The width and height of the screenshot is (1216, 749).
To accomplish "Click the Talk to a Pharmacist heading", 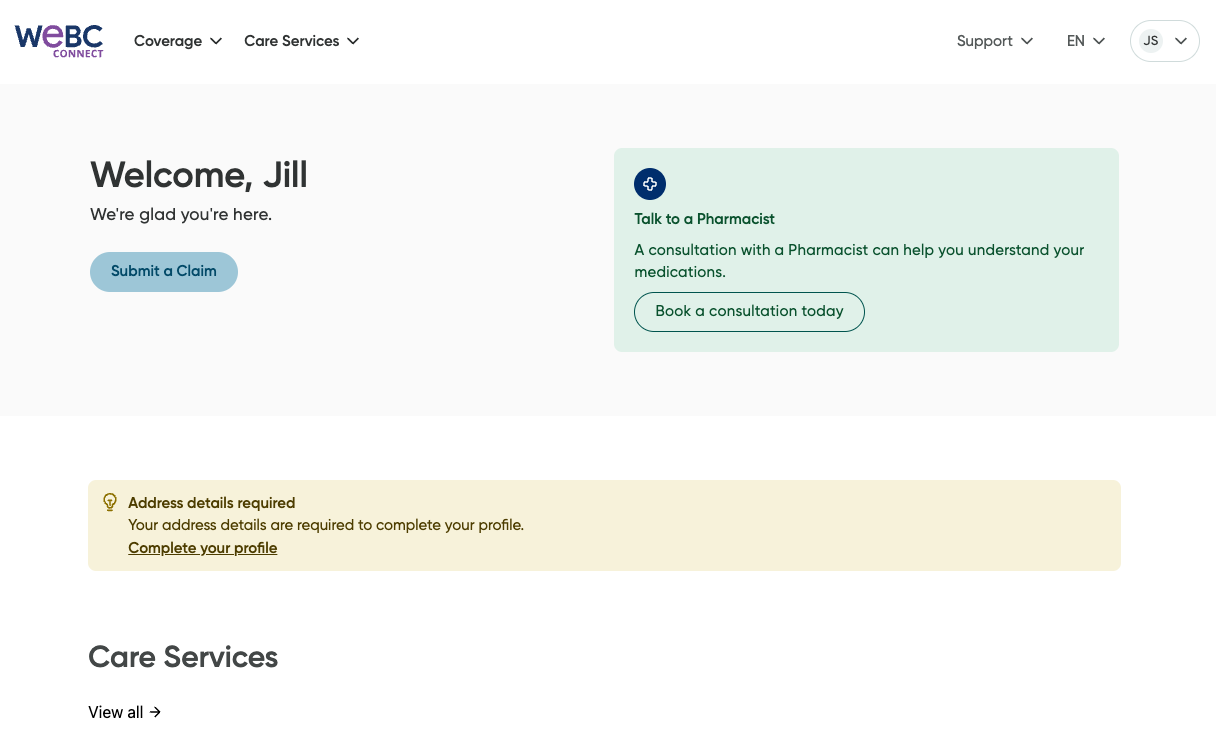I will point(704,219).
